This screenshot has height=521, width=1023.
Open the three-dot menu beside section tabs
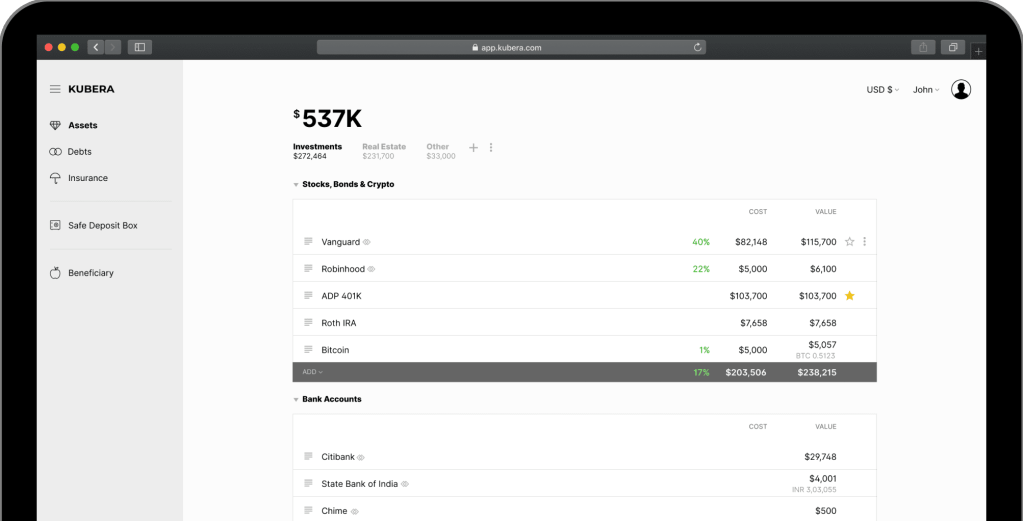click(x=491, y=148)
